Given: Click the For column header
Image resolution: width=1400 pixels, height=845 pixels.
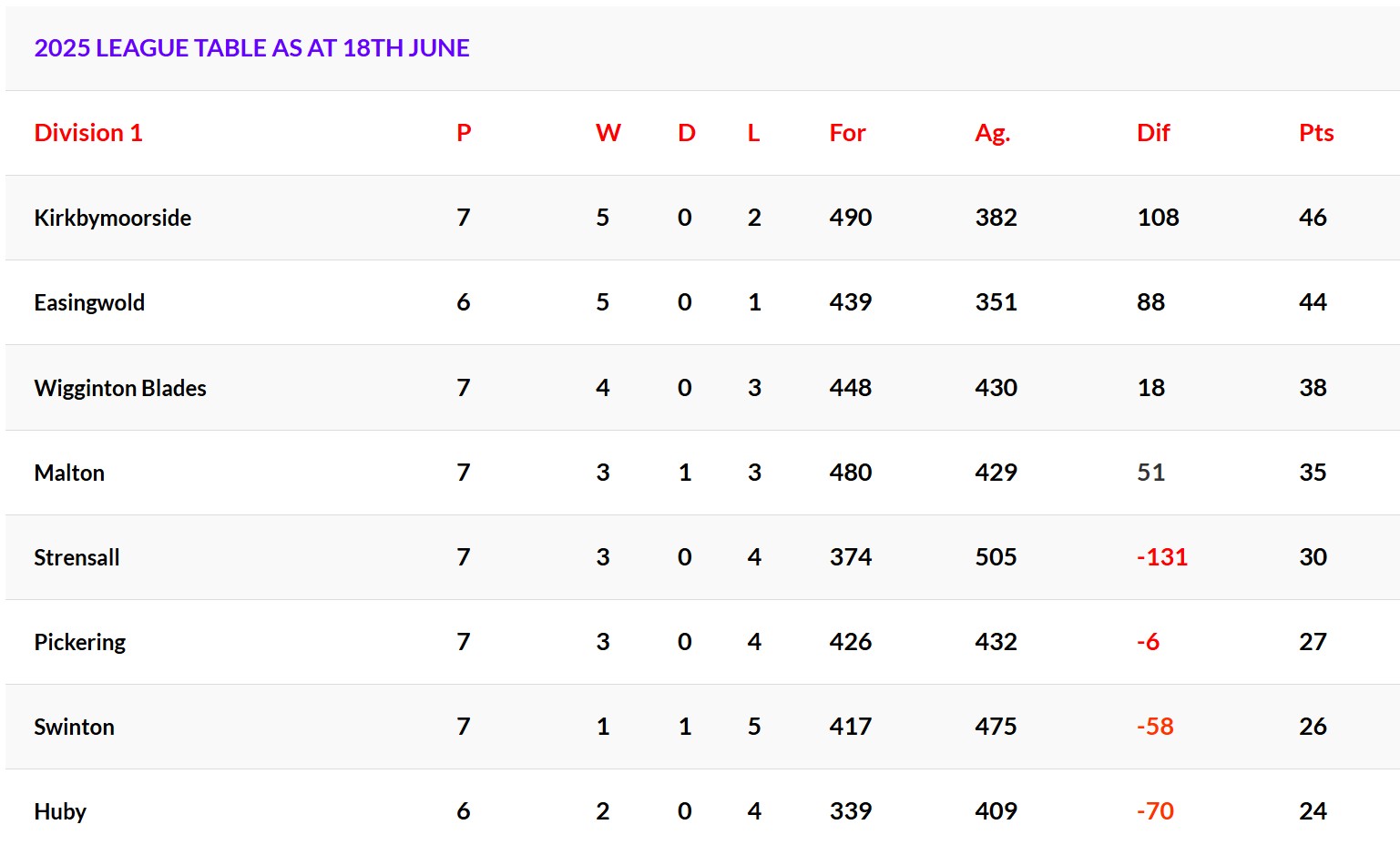Looking at the screenshot, I should point(847,133).
